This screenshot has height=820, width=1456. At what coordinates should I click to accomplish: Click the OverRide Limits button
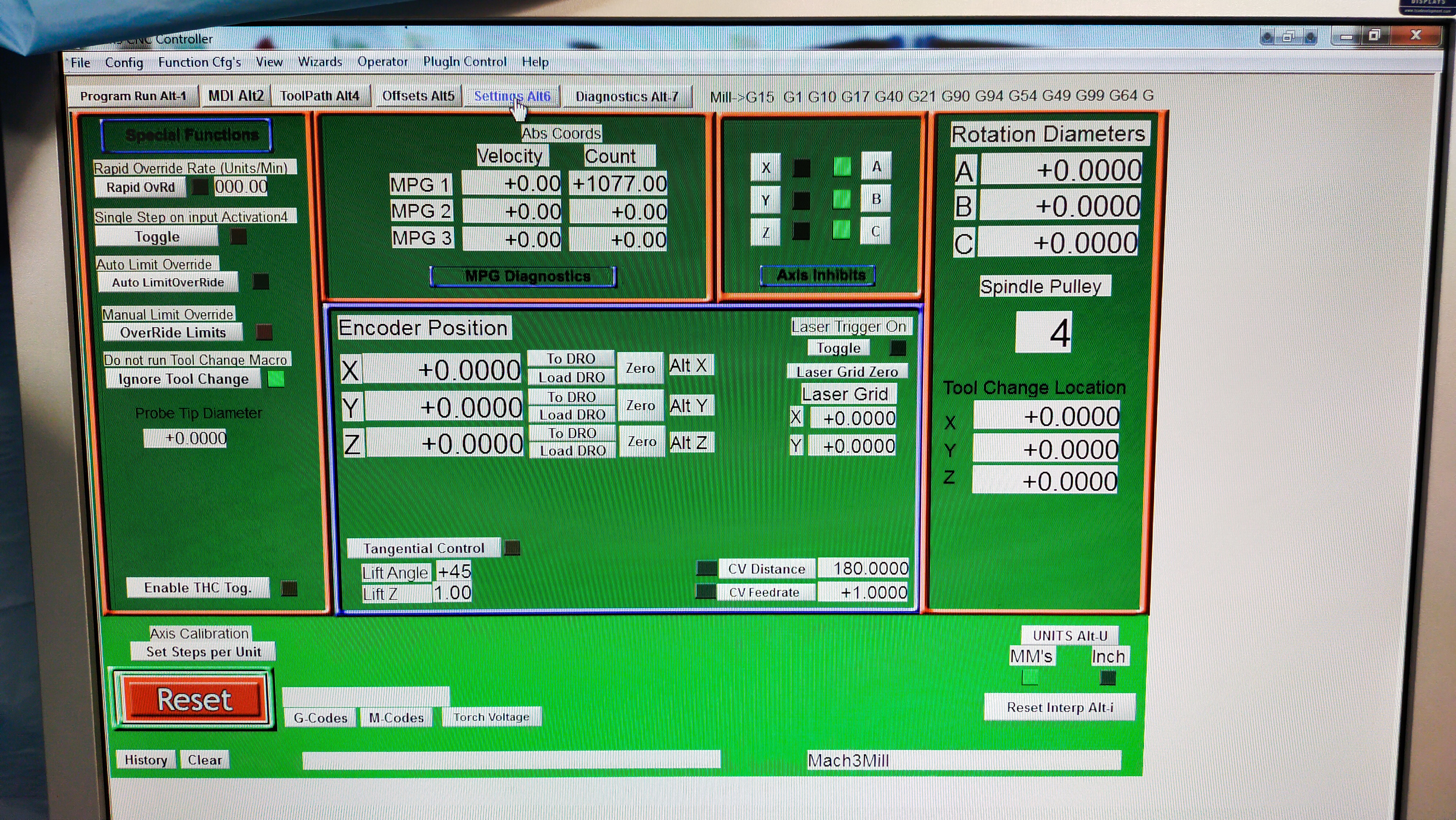tap(173, 332)
